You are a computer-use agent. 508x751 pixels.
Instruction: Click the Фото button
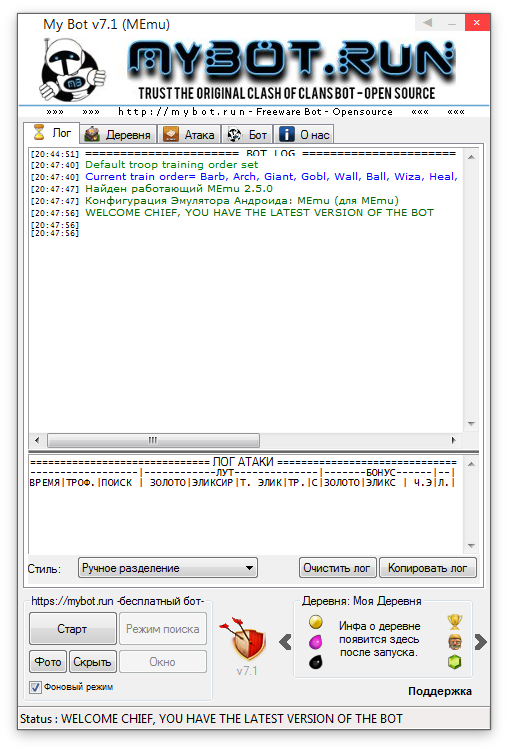tap(48, 661)
